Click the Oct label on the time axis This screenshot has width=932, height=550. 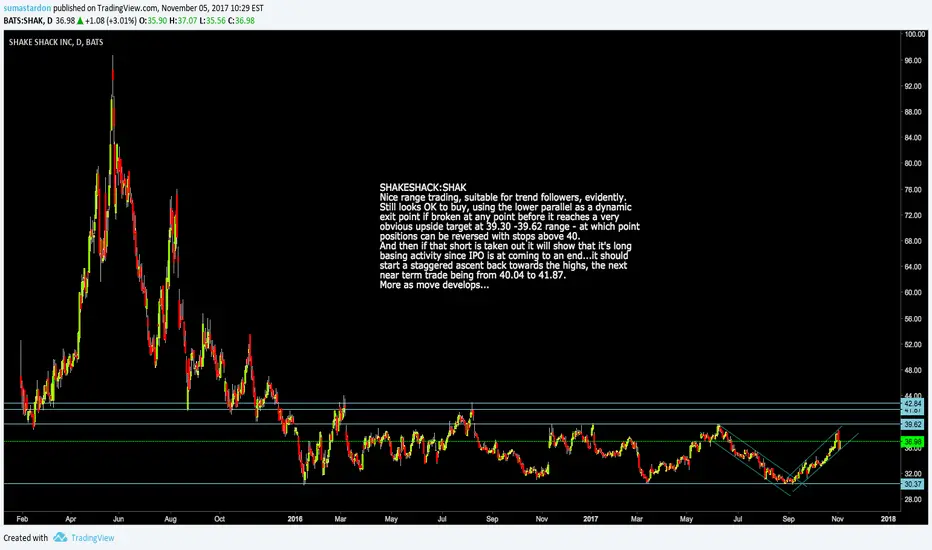(219, 519)
